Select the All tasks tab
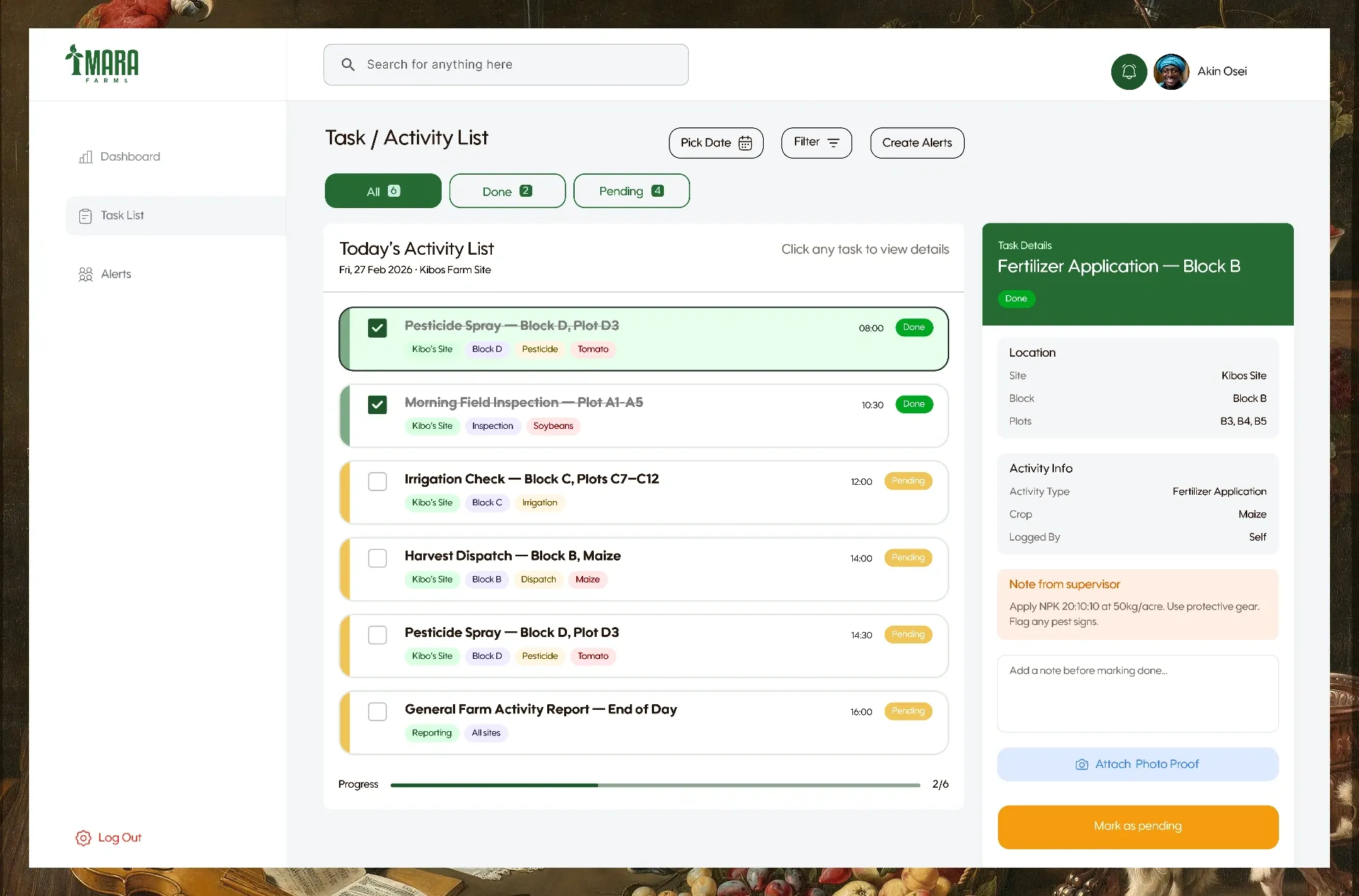This screenshot has height=896, width=1359. point(383,191)
